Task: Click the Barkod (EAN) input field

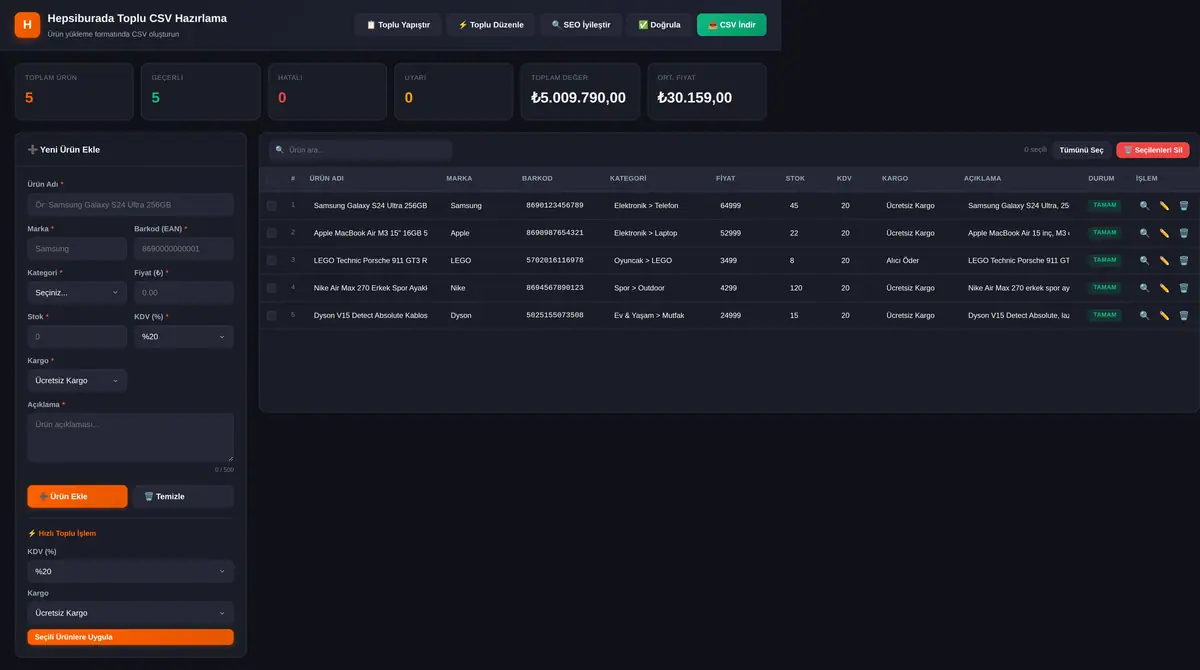Action: [184, 249]
